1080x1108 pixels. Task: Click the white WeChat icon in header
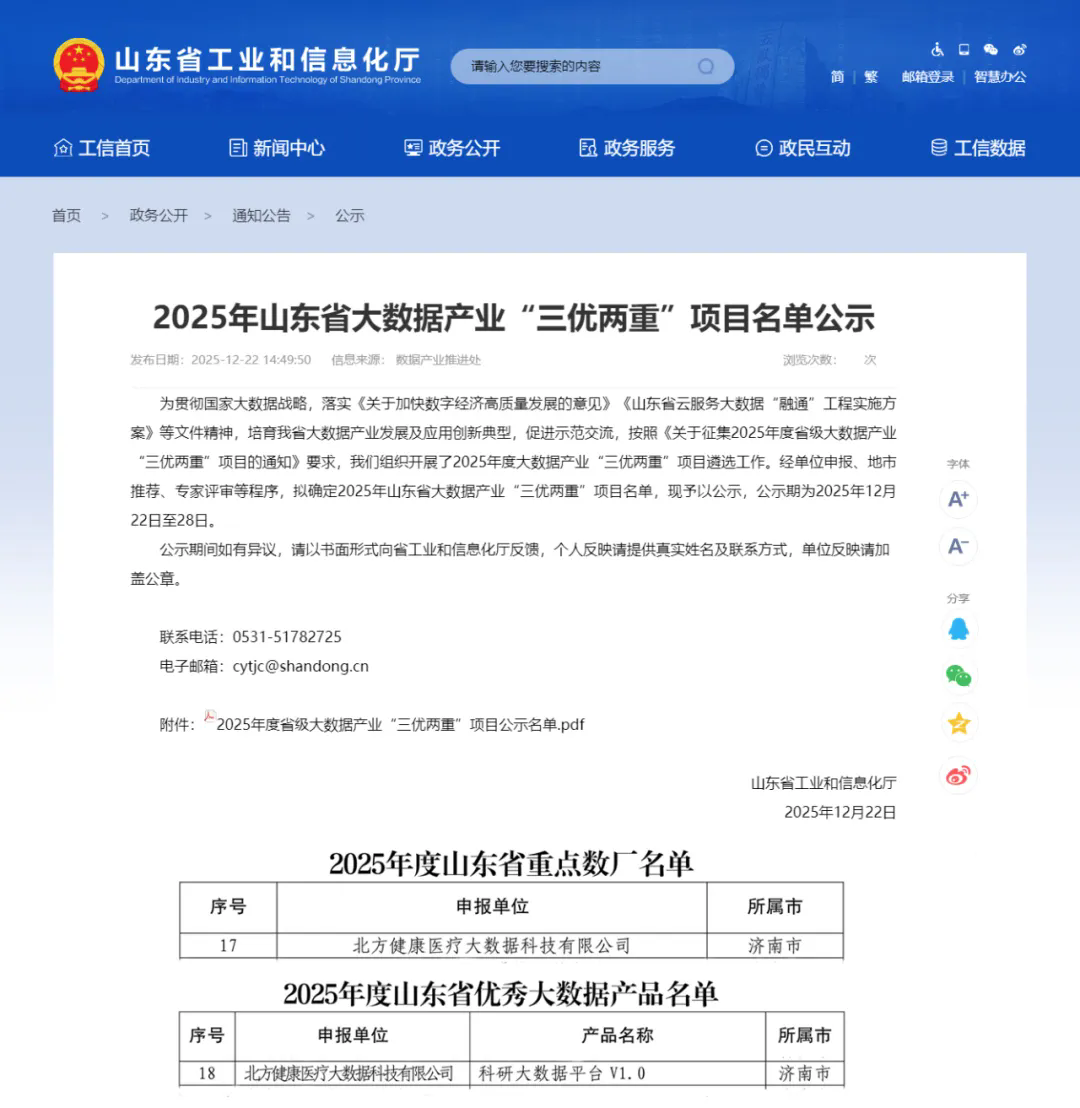point(991,49)
